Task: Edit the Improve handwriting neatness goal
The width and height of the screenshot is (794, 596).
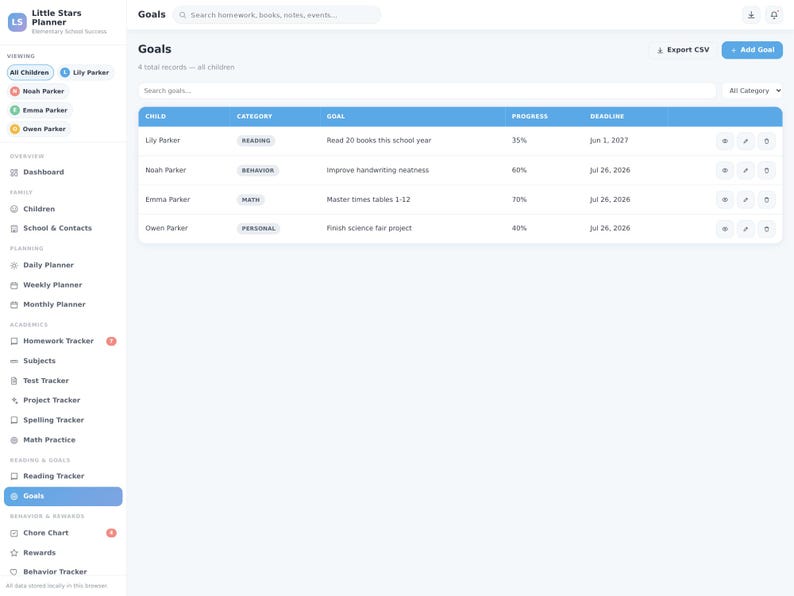Action: (x=745, y=171)
